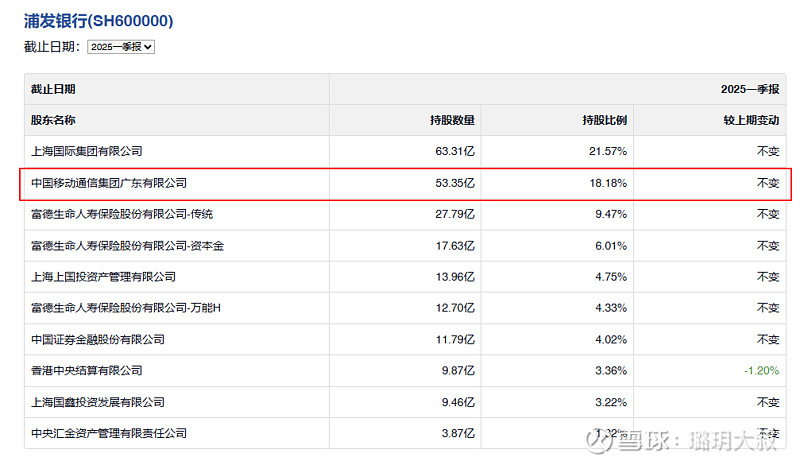800x465 pixels.
Task: Click holding amount 27.79亿
Action: coord(455,214)
